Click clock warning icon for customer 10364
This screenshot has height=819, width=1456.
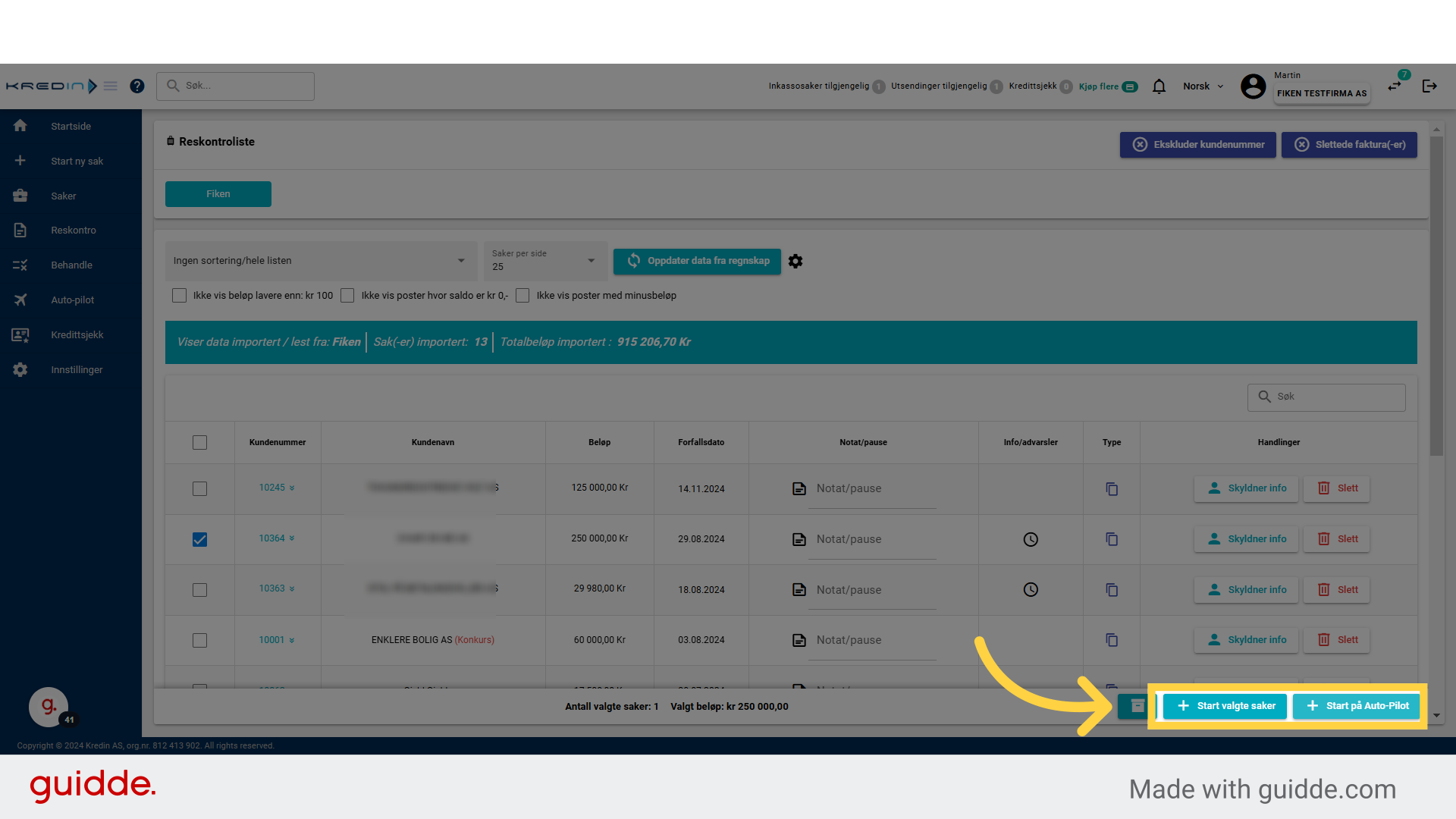point(1031,539)
